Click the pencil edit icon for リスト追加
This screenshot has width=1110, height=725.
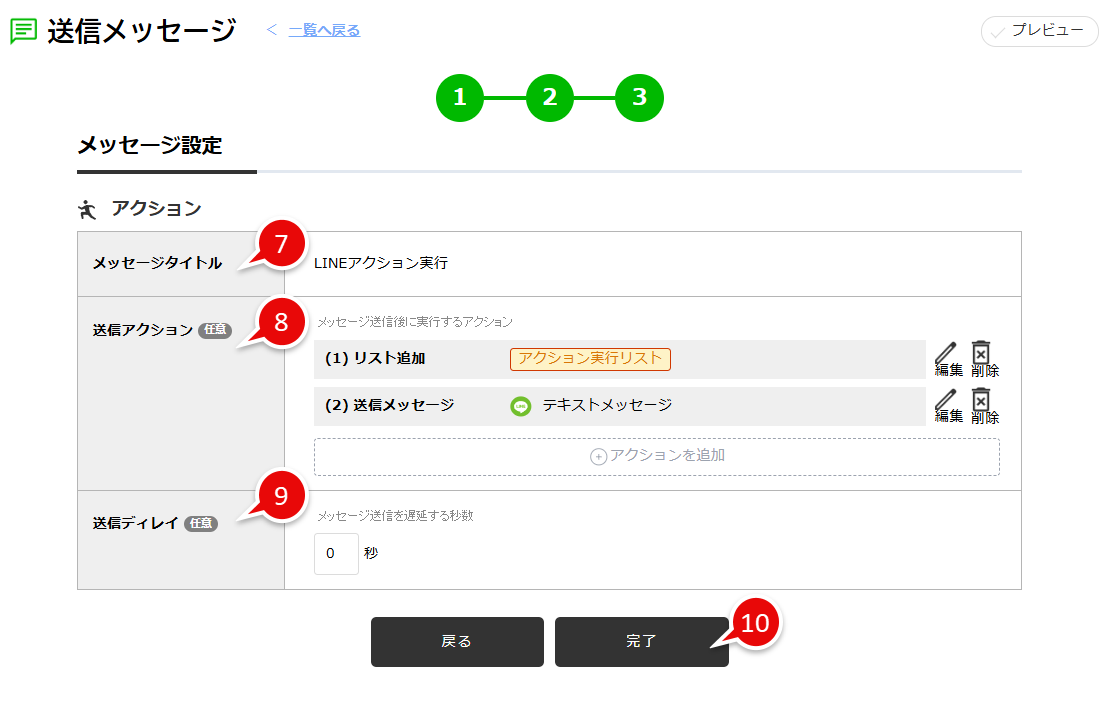946,354
